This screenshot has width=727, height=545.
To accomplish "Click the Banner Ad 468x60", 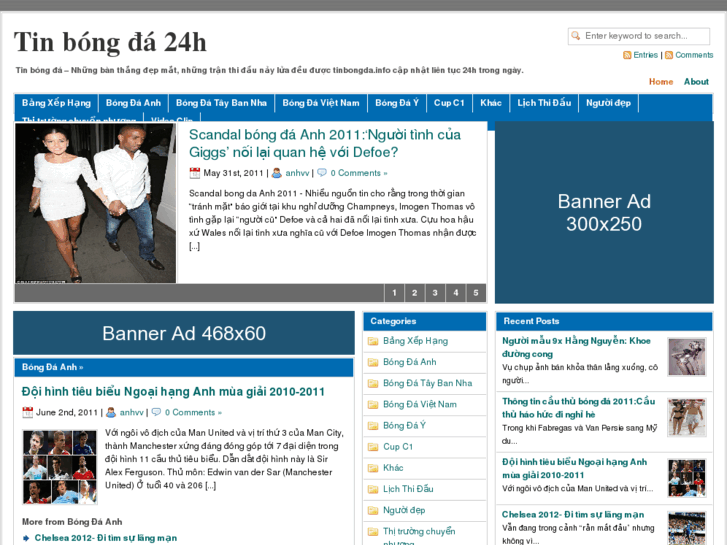I will (184, 333).
